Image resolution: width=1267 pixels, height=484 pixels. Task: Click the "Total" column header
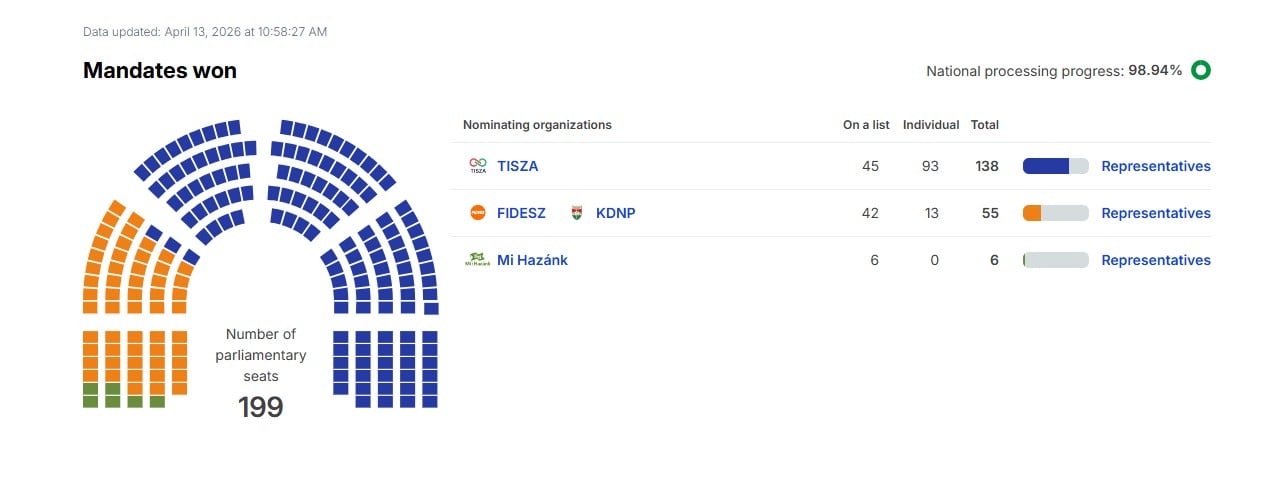tap(985, 125)
